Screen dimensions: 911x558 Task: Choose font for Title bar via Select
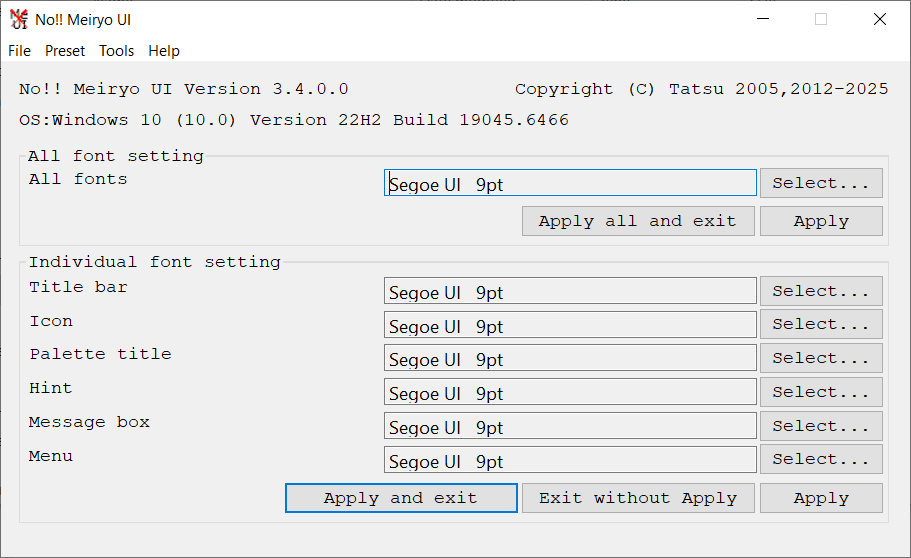tap(820, 291)
